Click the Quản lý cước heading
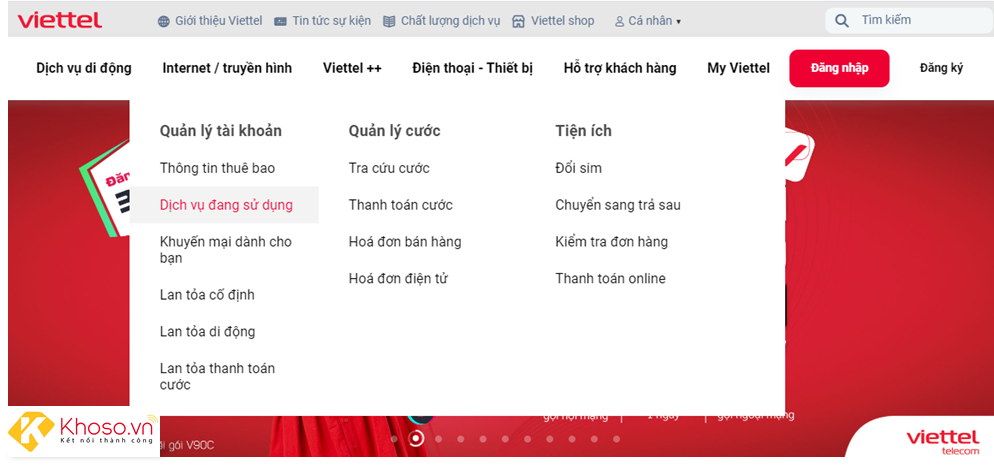 pos(394,131)
